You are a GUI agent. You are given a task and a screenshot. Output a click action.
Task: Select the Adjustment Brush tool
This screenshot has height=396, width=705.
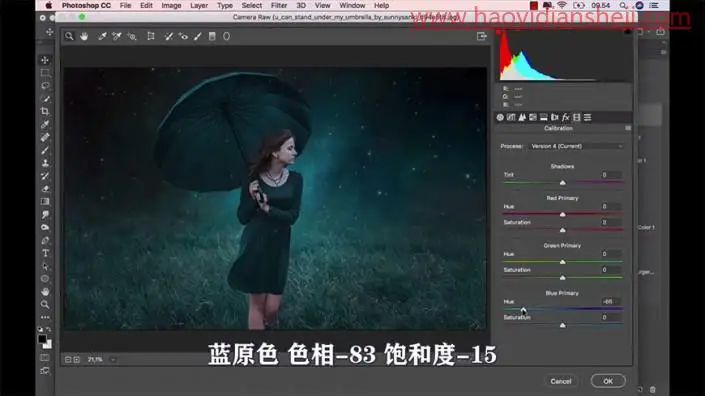(x=198, y=36)
